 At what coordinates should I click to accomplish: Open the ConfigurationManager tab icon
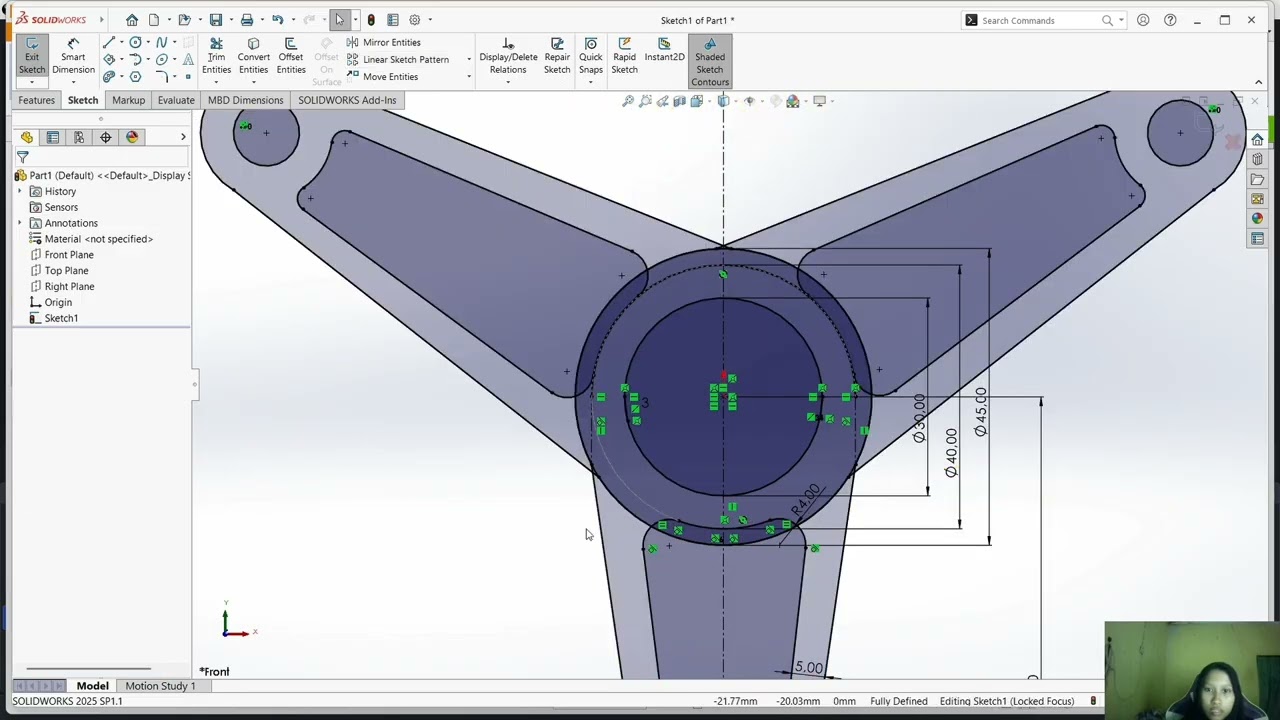pyautogui.click(x=79, y=137)
